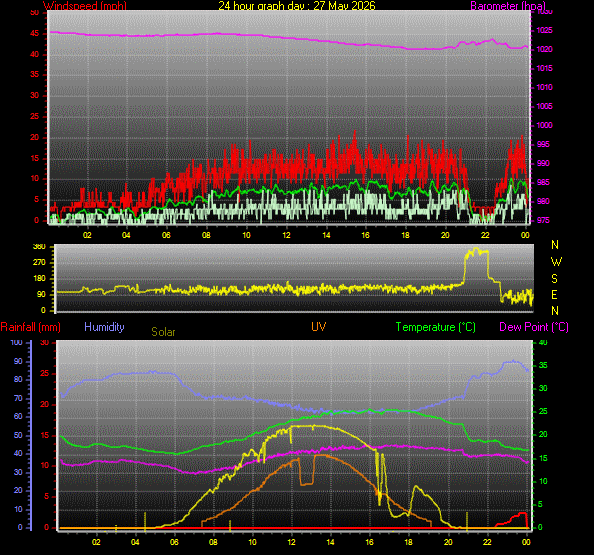Click the S compass label beside direction graph
594x555 pixels.
click(x=554, y=279)
